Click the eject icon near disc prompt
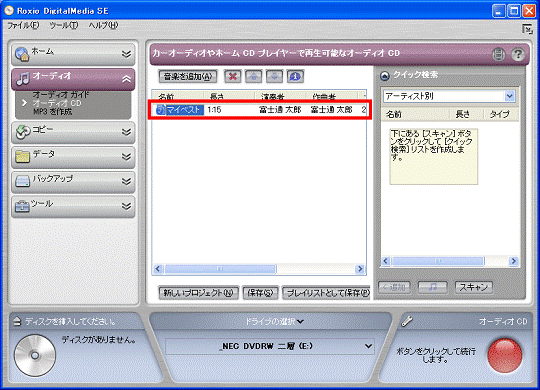Screen dimensions: 540x390 coord(17,321)
